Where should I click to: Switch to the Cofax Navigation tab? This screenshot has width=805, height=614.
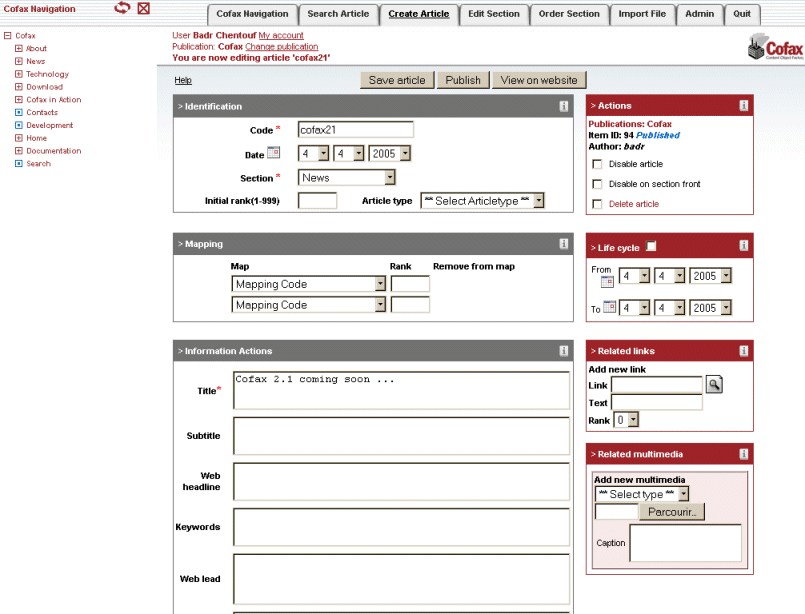point(252,14)
